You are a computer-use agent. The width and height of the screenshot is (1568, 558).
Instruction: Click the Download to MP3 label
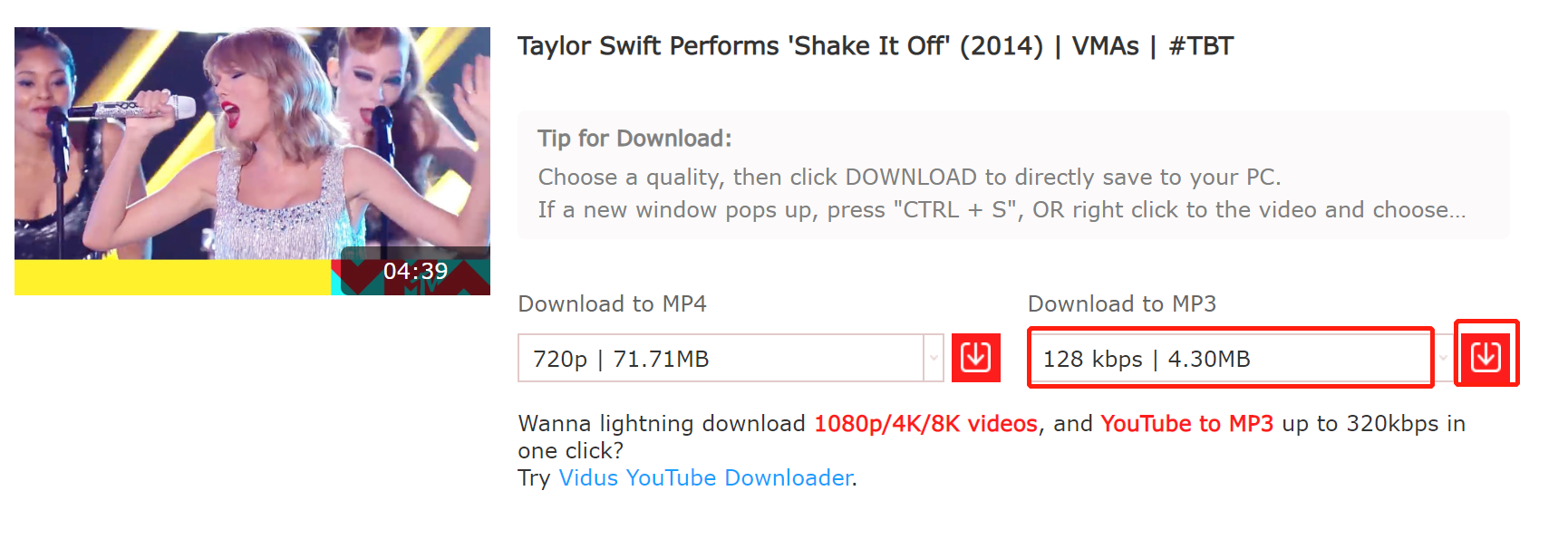click(1122, 303)
